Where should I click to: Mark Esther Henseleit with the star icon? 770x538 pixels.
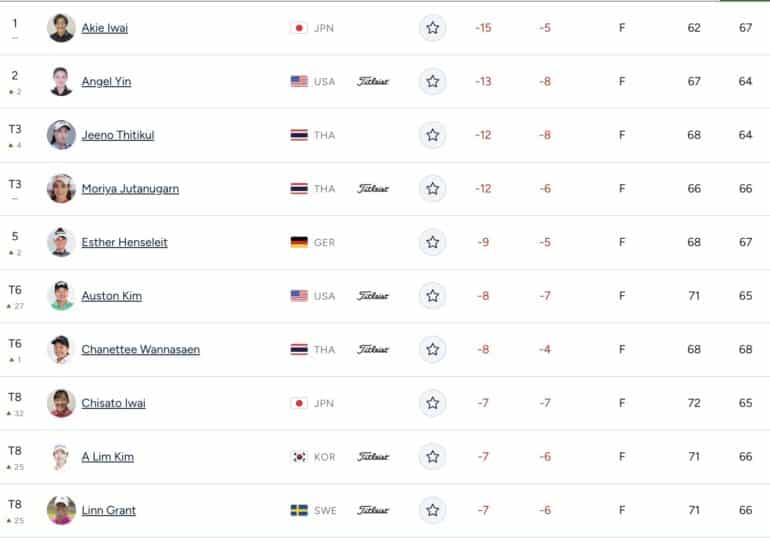pyautogui.click(x=433, y=242)
